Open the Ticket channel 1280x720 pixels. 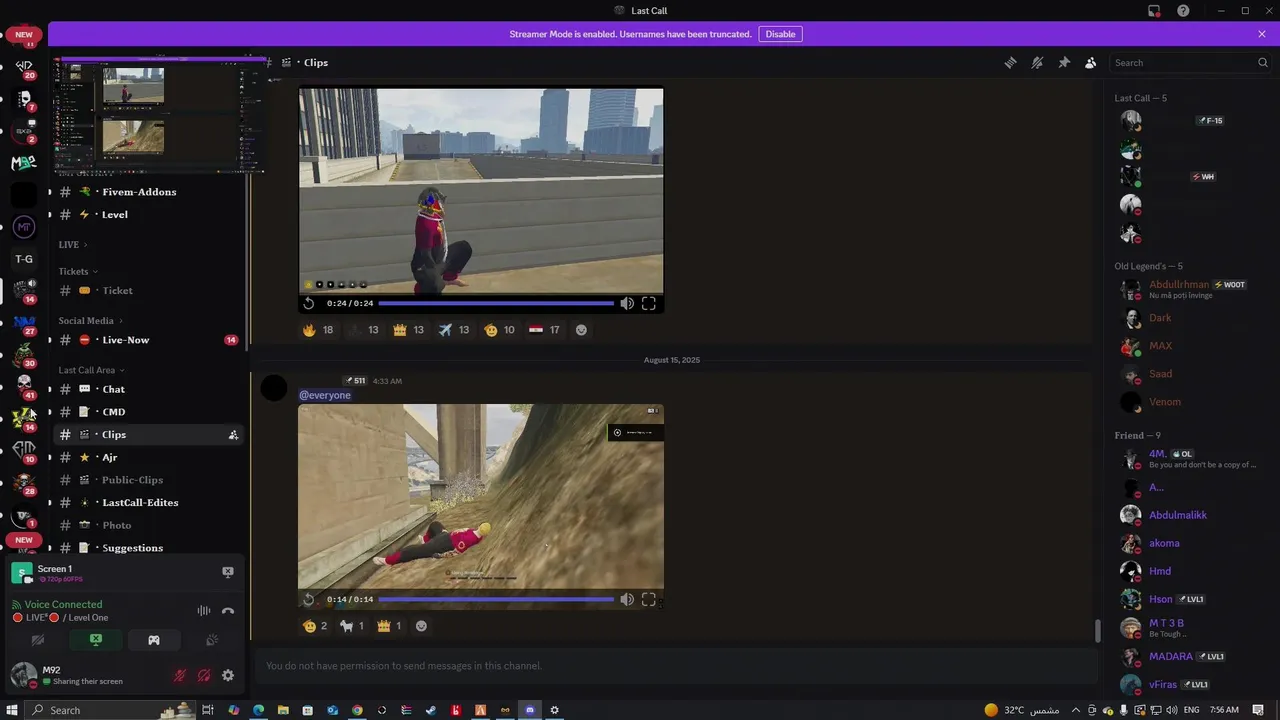point(147,291)
